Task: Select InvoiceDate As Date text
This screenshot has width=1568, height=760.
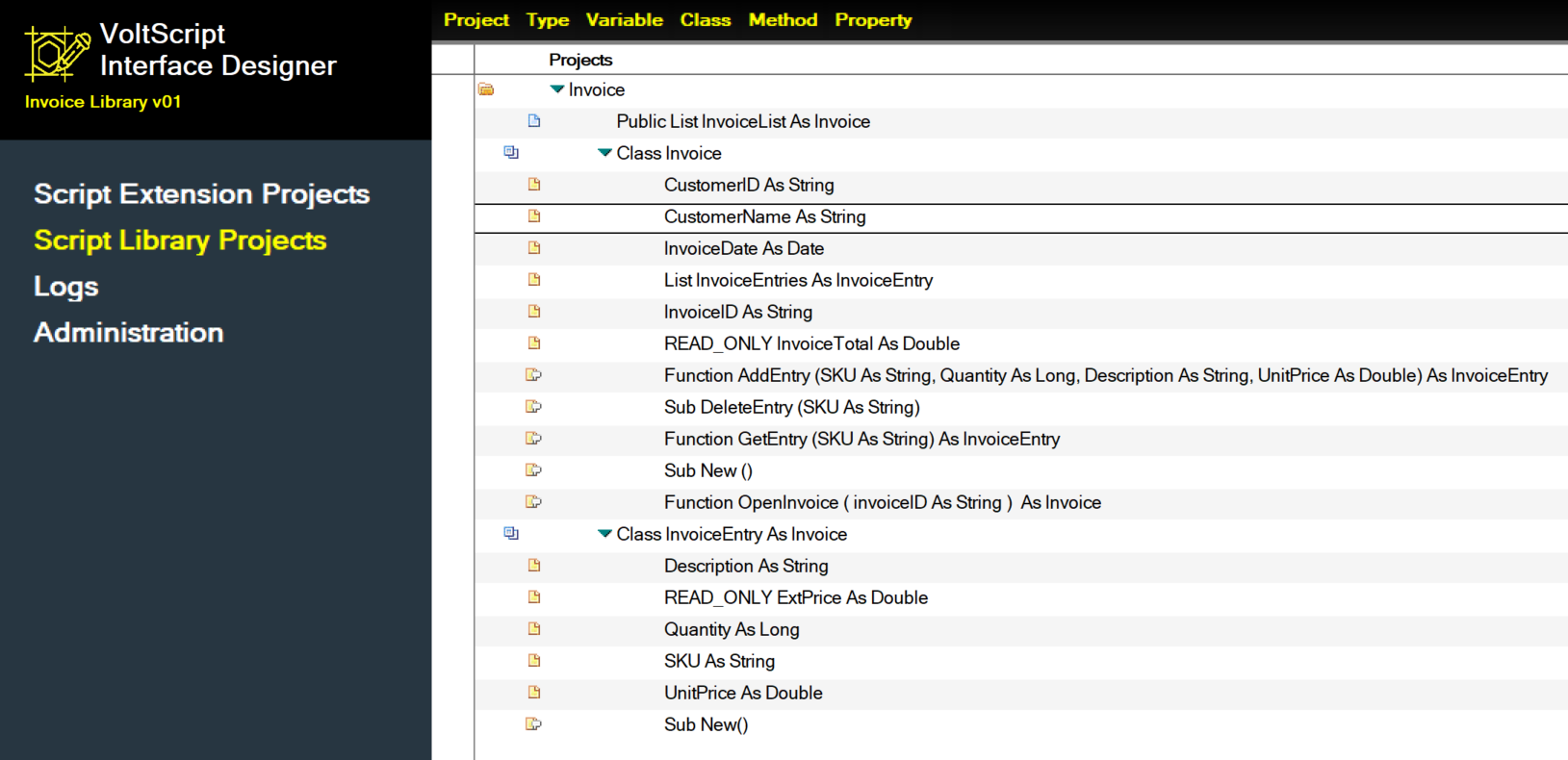Action: pyautogui.click(x=744, y=248)
